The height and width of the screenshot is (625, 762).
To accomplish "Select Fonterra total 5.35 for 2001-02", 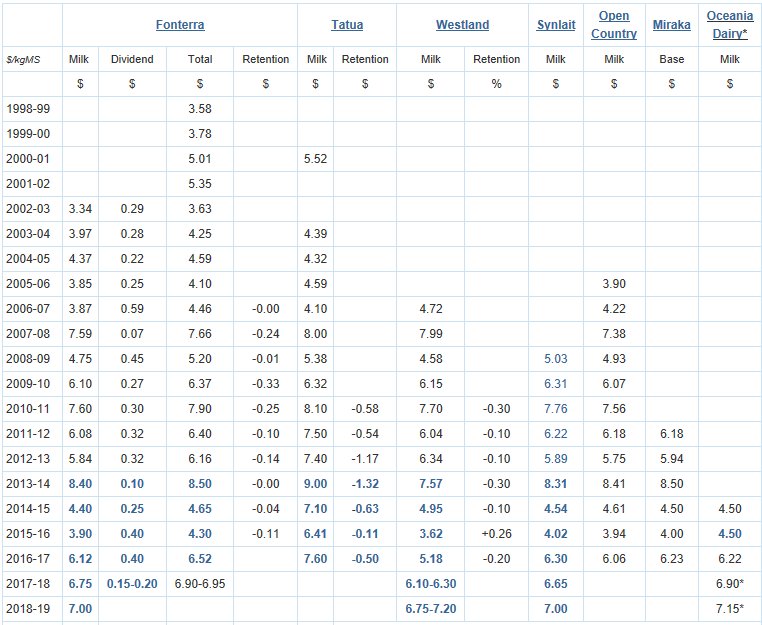I will tap(200, 184).
